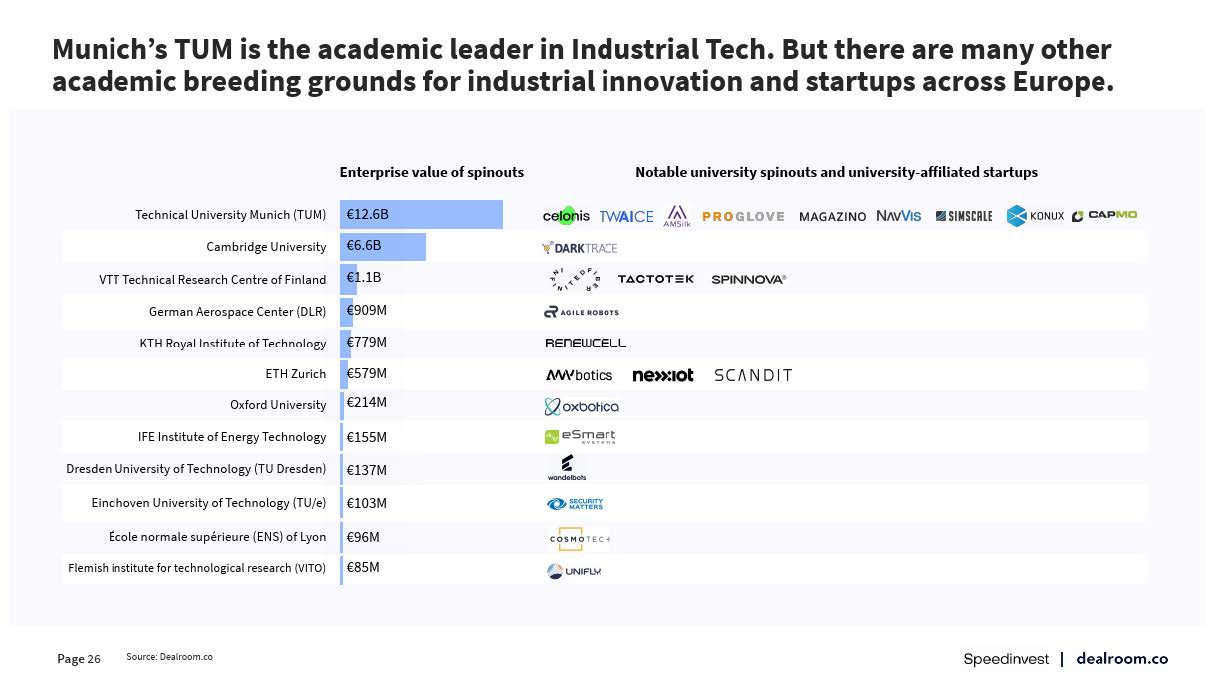This screenshot has width=1225, height=690.
Task: Click the Source: Dealroom.co text
Action: pos(169,657)
